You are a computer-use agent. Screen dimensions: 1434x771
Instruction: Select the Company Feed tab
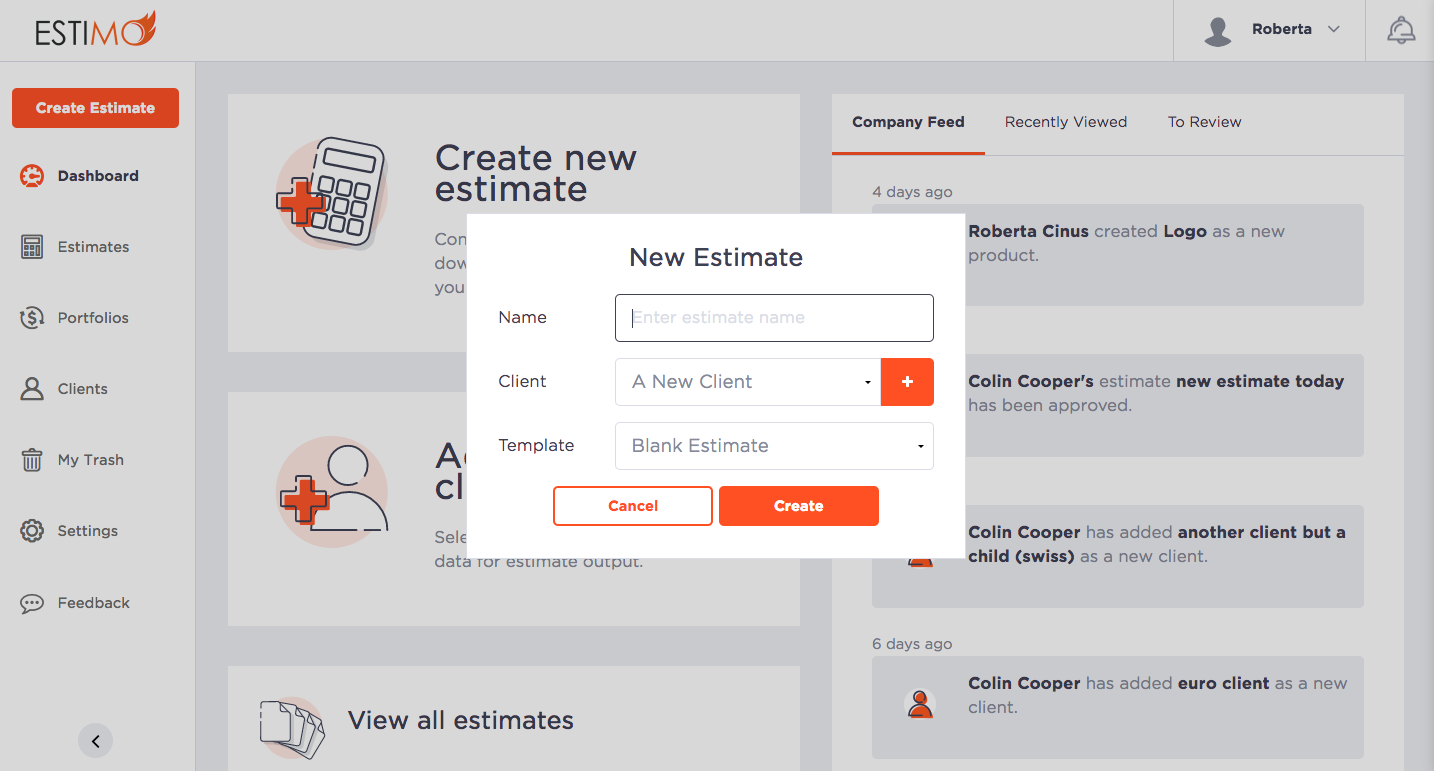908,122
